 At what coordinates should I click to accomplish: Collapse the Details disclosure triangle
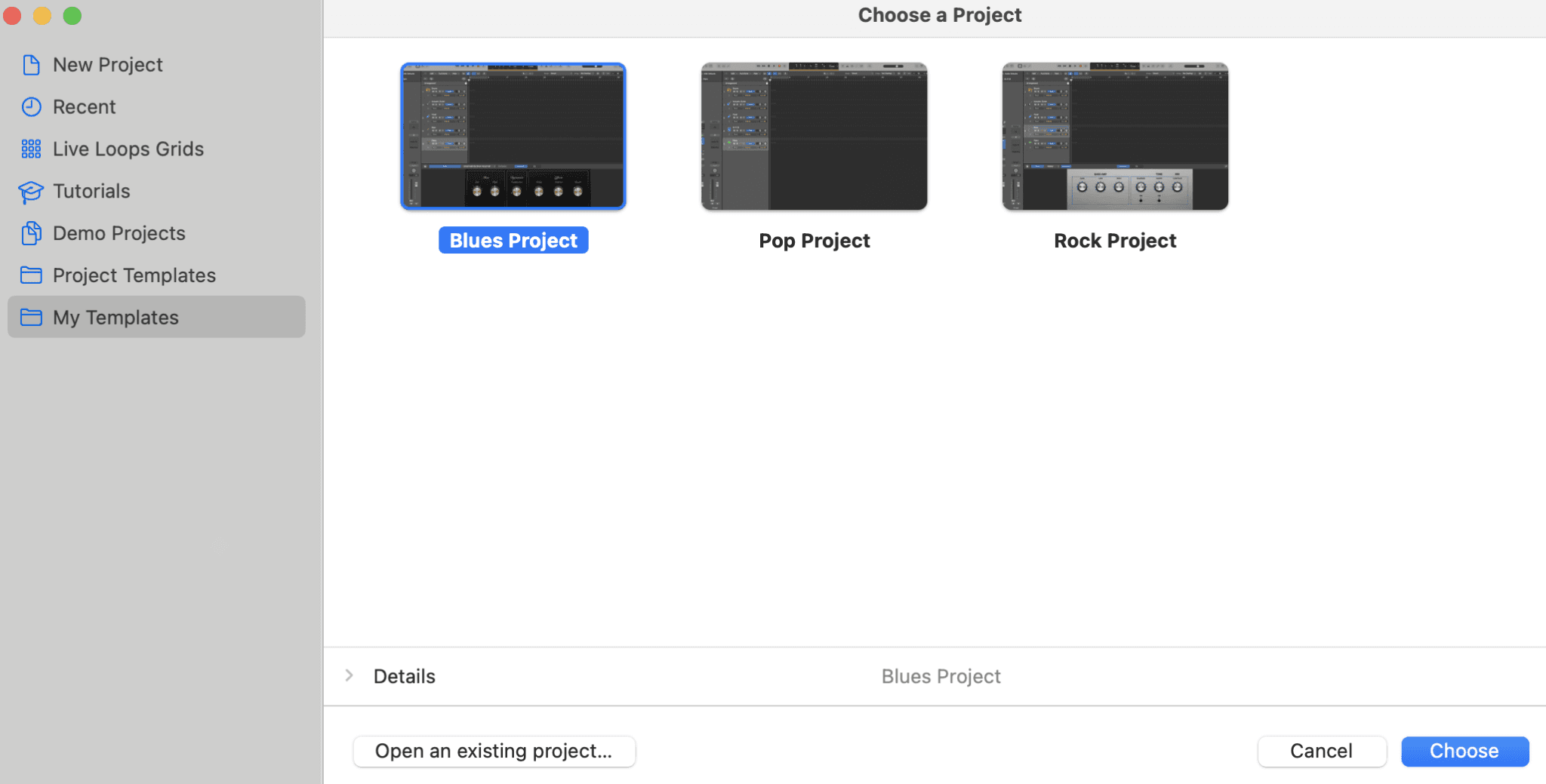[350, 675]
